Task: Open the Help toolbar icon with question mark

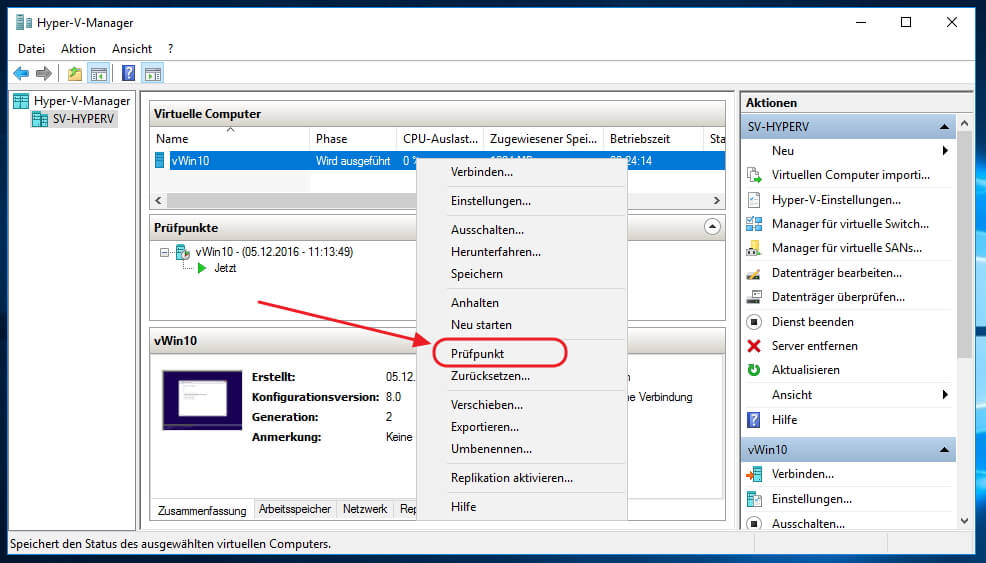Action: coord(128,74)
